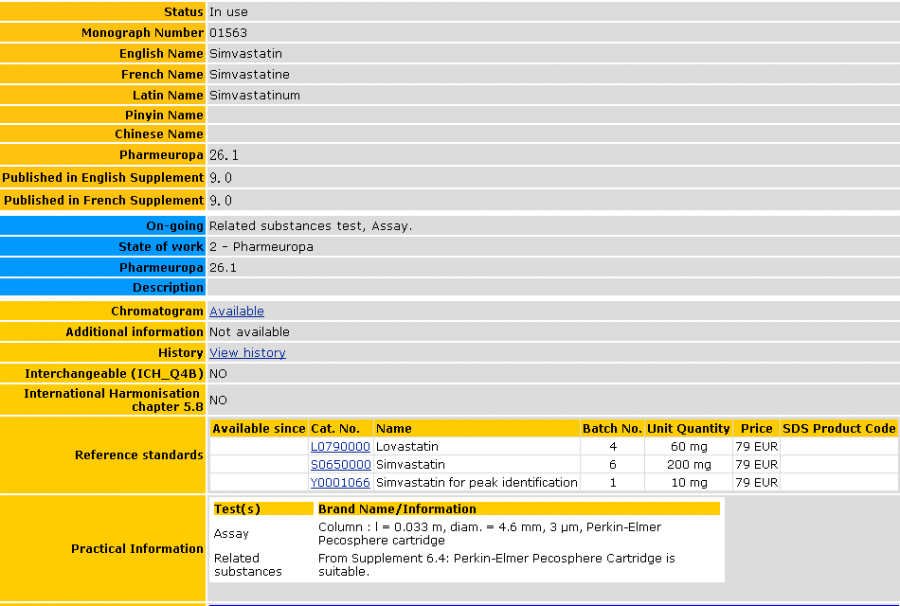The width and height of the screenshot is (900, 606).
Task: Select the Latin name 'Simvastatinum'
Action: pos(254,95)
